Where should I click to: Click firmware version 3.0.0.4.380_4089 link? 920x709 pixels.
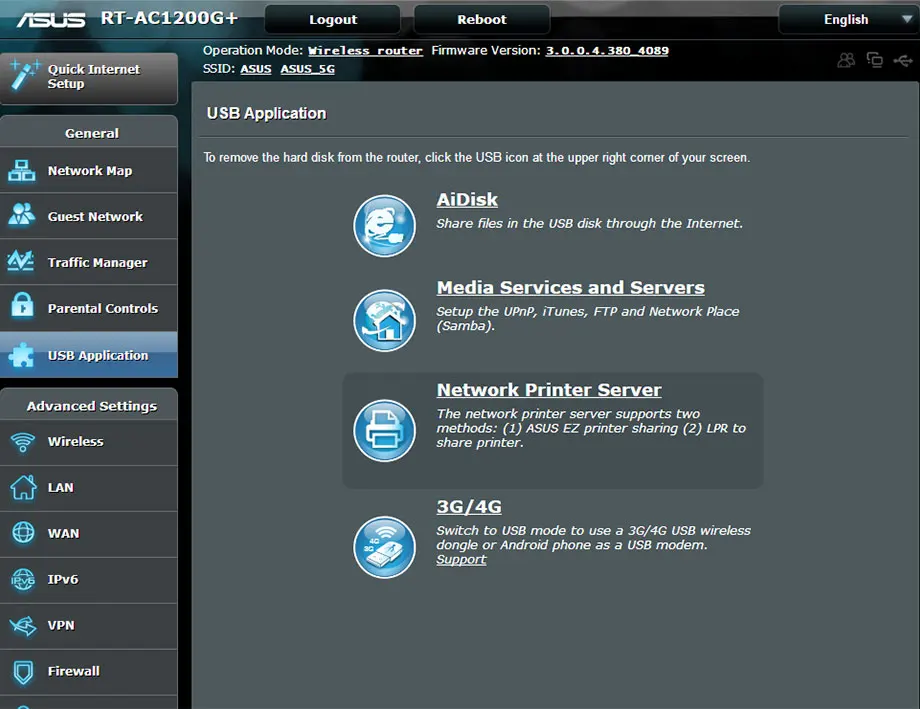[x=607, y=50]
